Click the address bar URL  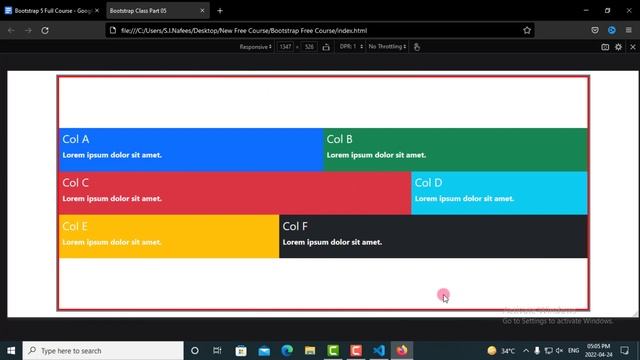click(x=244, y=31)
